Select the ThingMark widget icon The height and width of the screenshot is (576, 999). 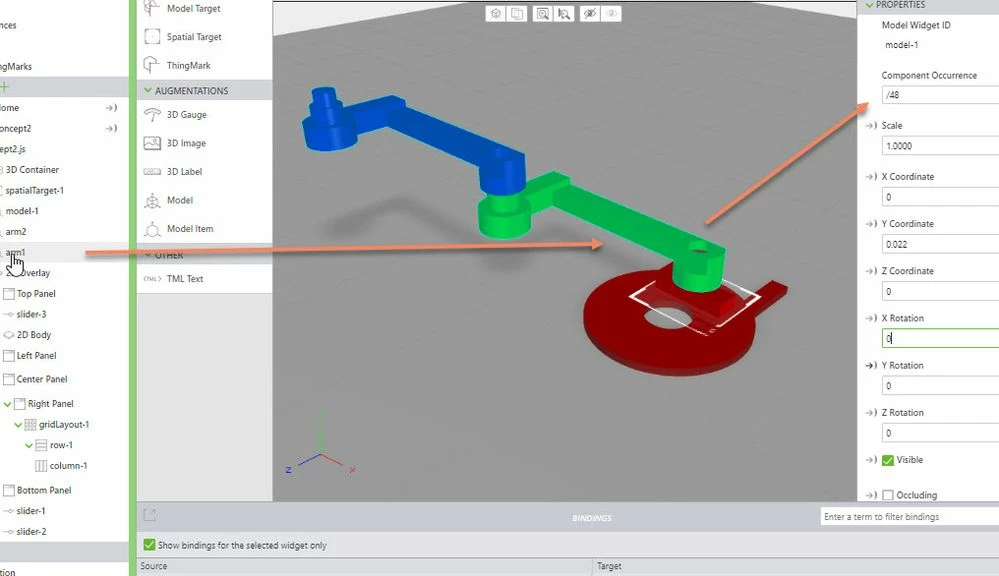coord(152,65)
